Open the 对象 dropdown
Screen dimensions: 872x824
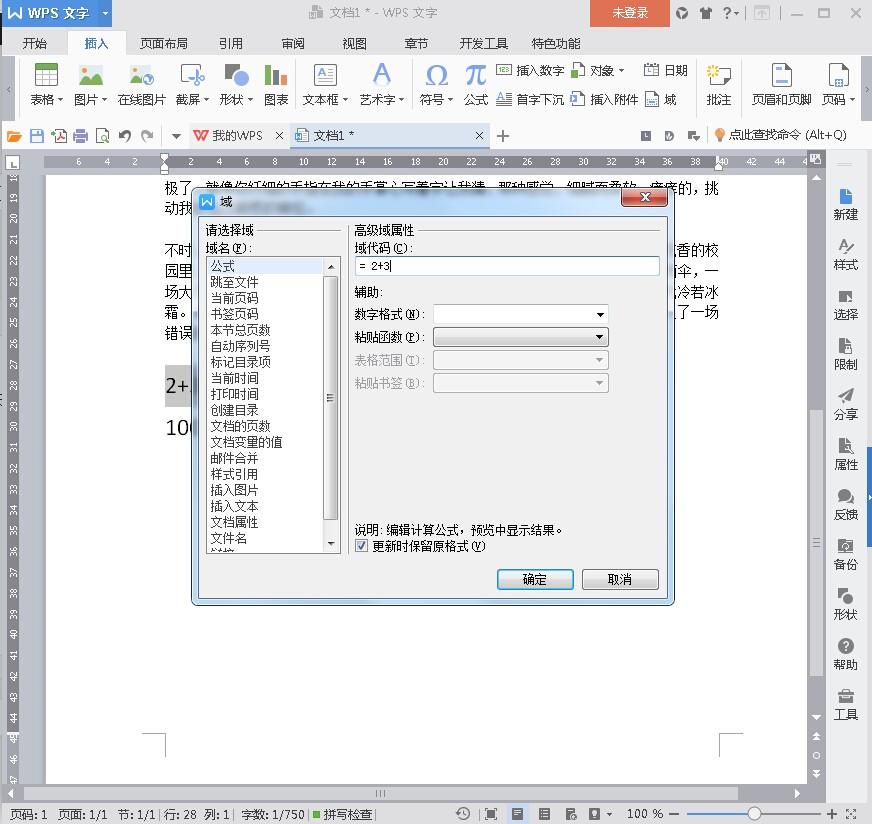622,71
